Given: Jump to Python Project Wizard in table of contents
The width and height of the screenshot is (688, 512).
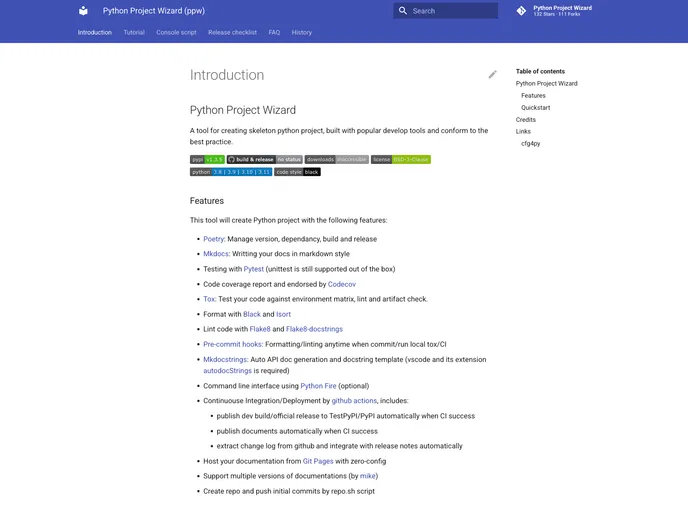Looking at the screenshot, I should tap(546, 83).
